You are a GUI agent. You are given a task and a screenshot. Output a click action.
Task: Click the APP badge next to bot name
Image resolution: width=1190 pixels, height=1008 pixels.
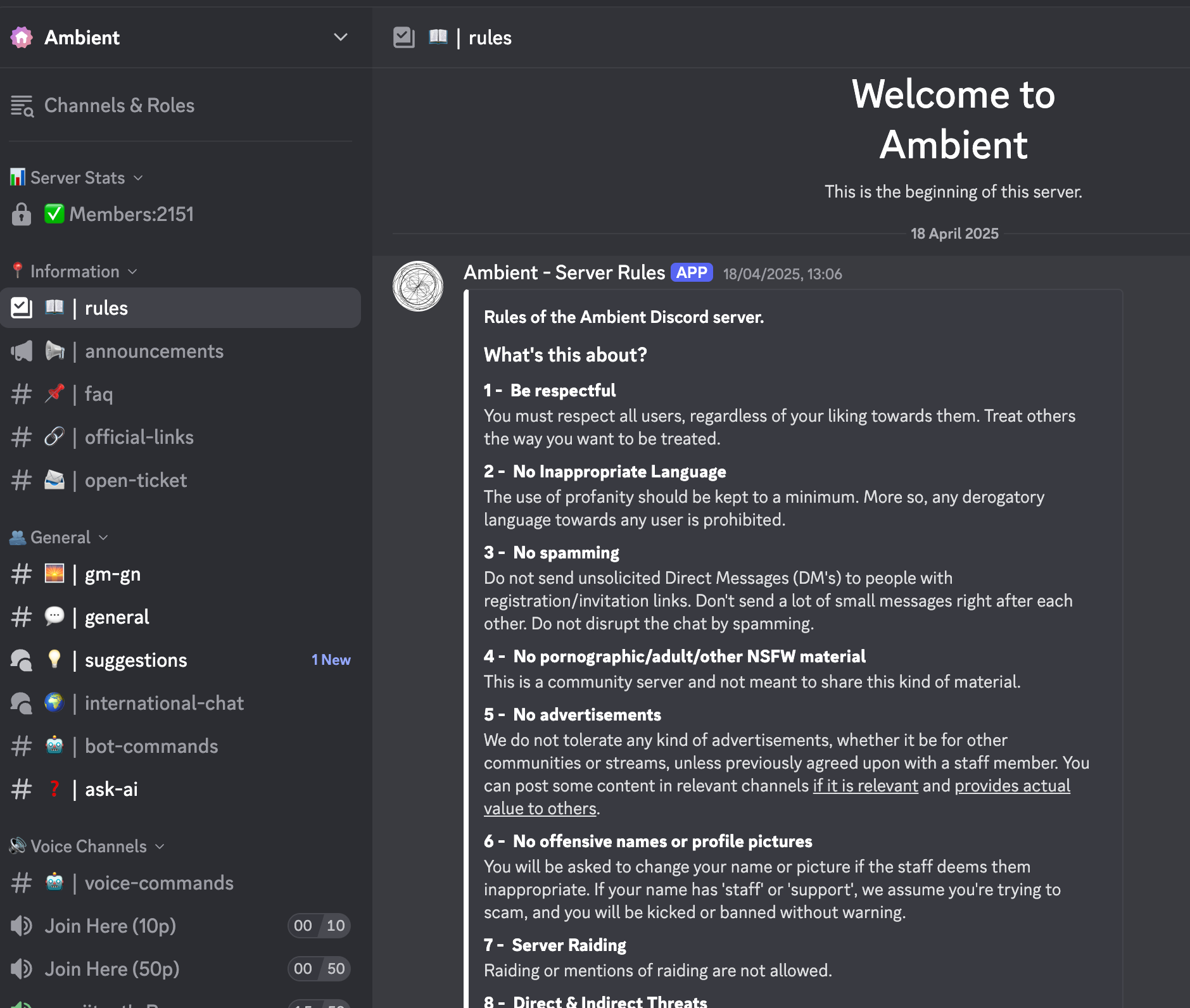pos(691,273)
